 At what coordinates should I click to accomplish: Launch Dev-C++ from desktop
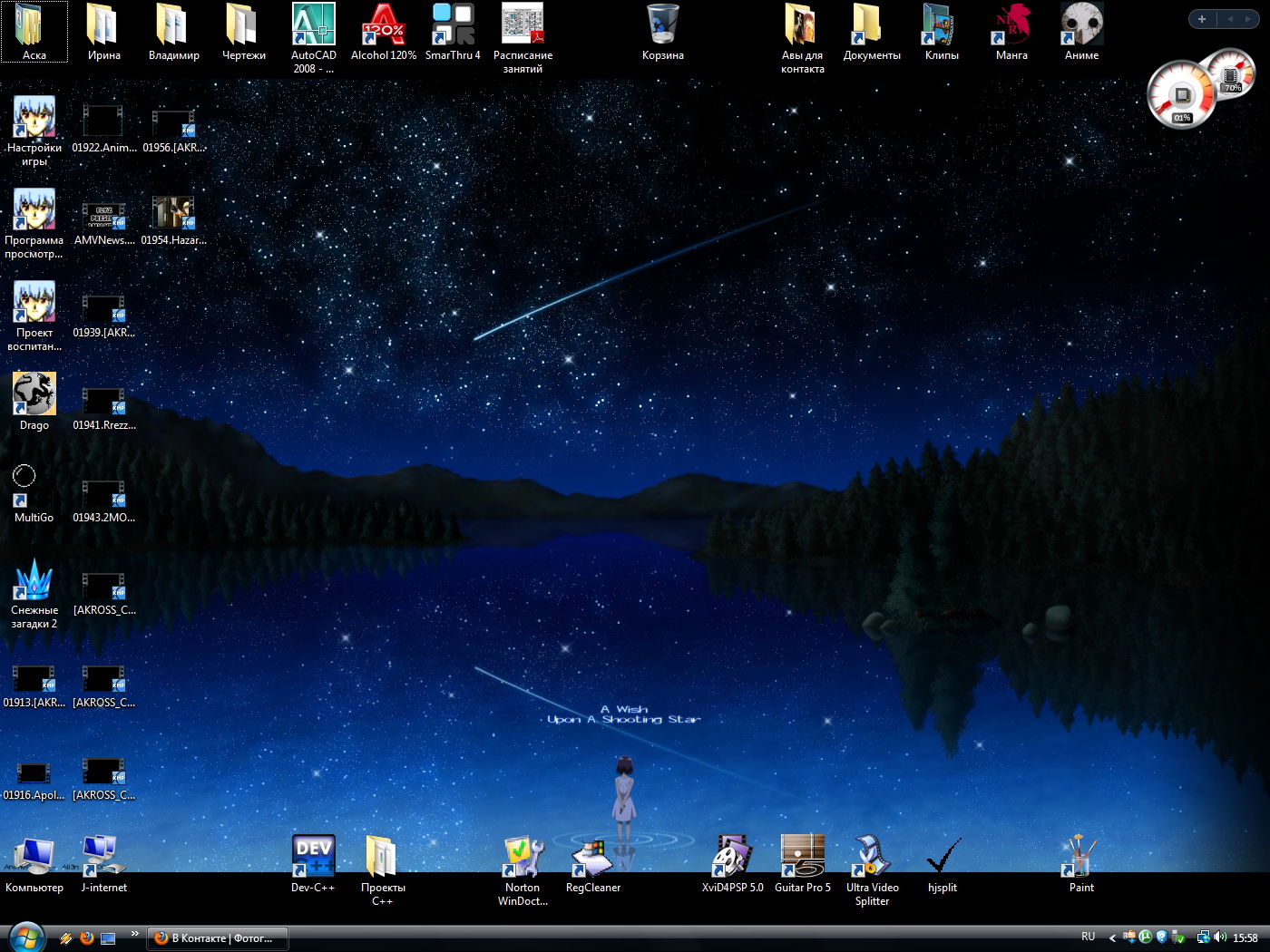click(x=314, y=864)
